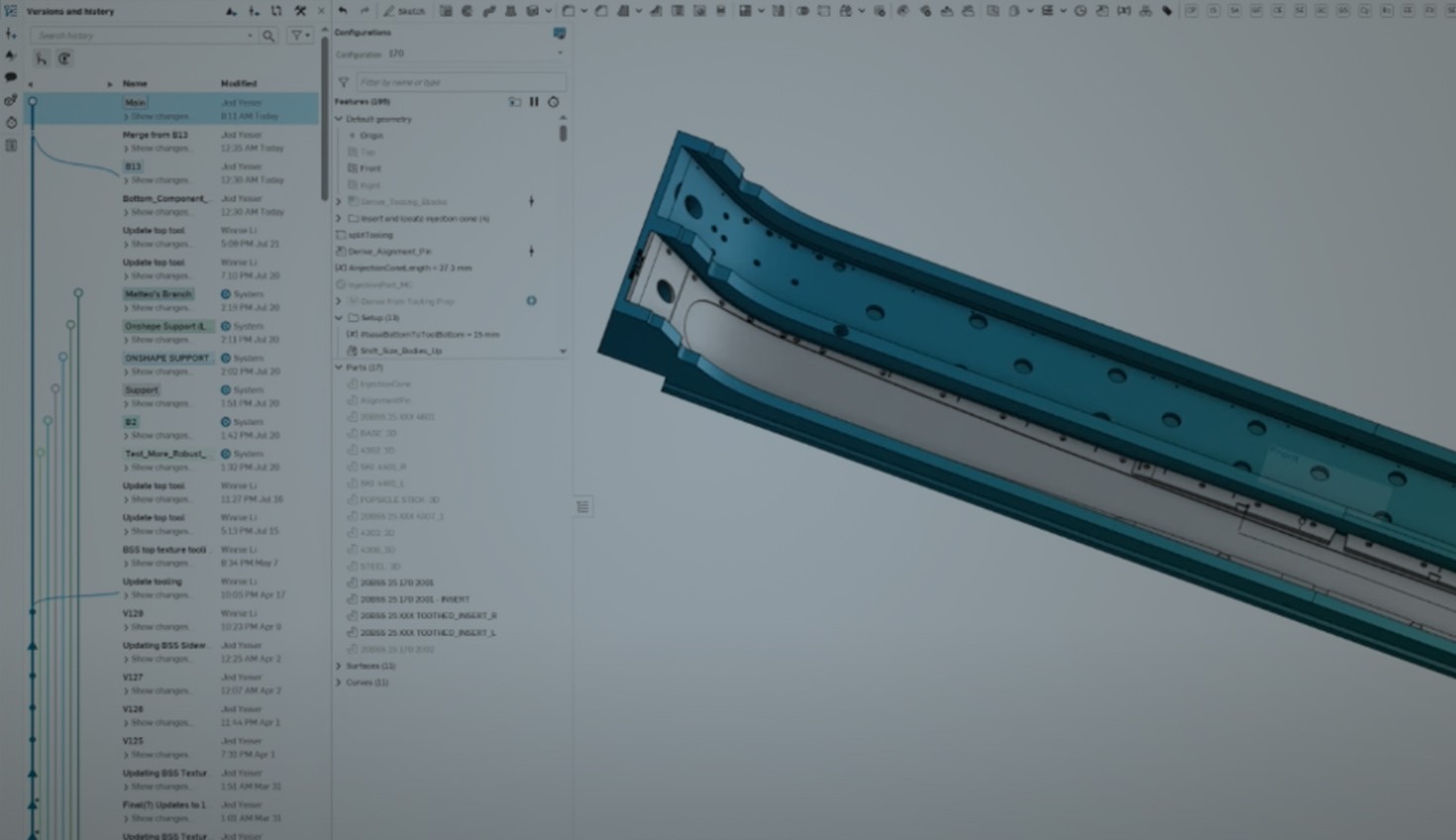Click the compare icon in Versions and history header
1456x840 pixels.
tap(276, 11)
